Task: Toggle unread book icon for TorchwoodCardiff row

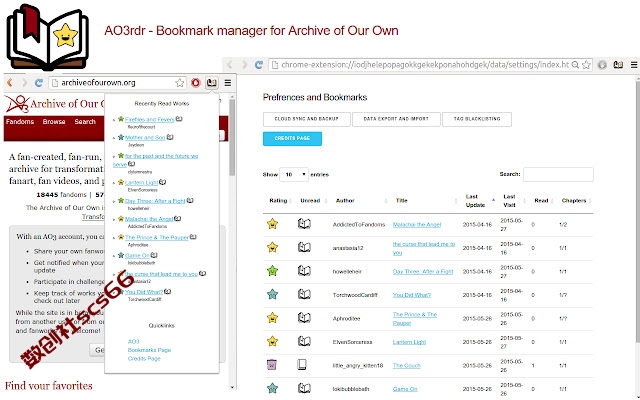Action: click(x=304, y=294)
